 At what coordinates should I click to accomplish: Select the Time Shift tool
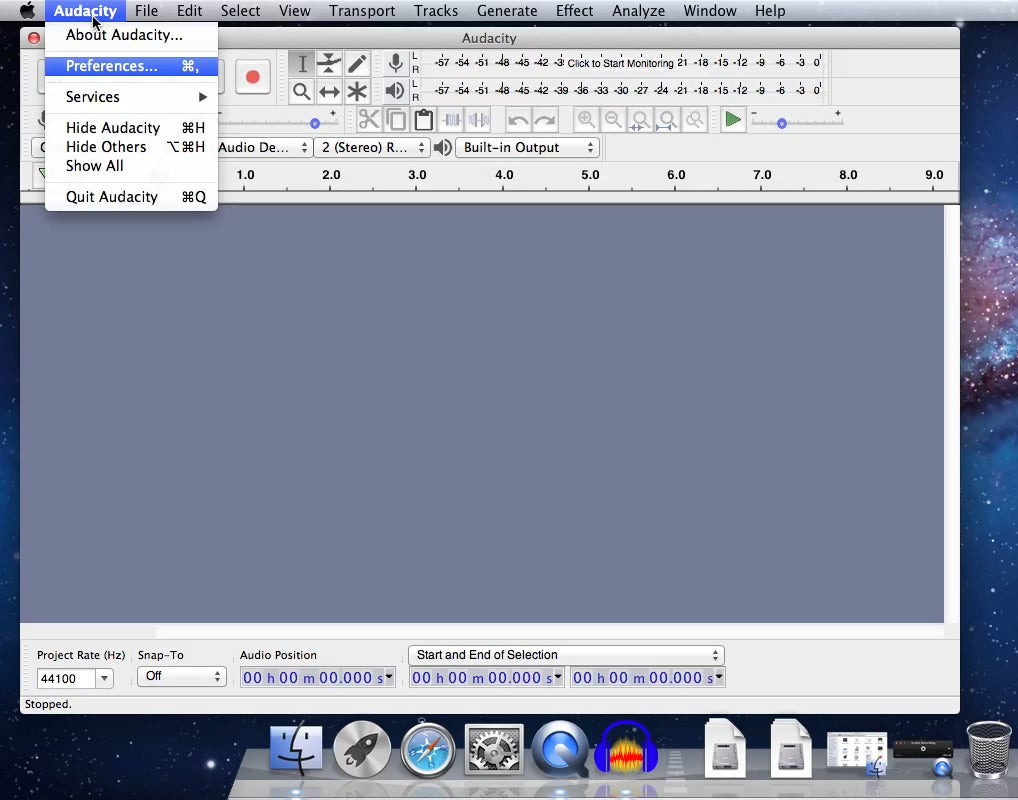(x=329, y=92)
